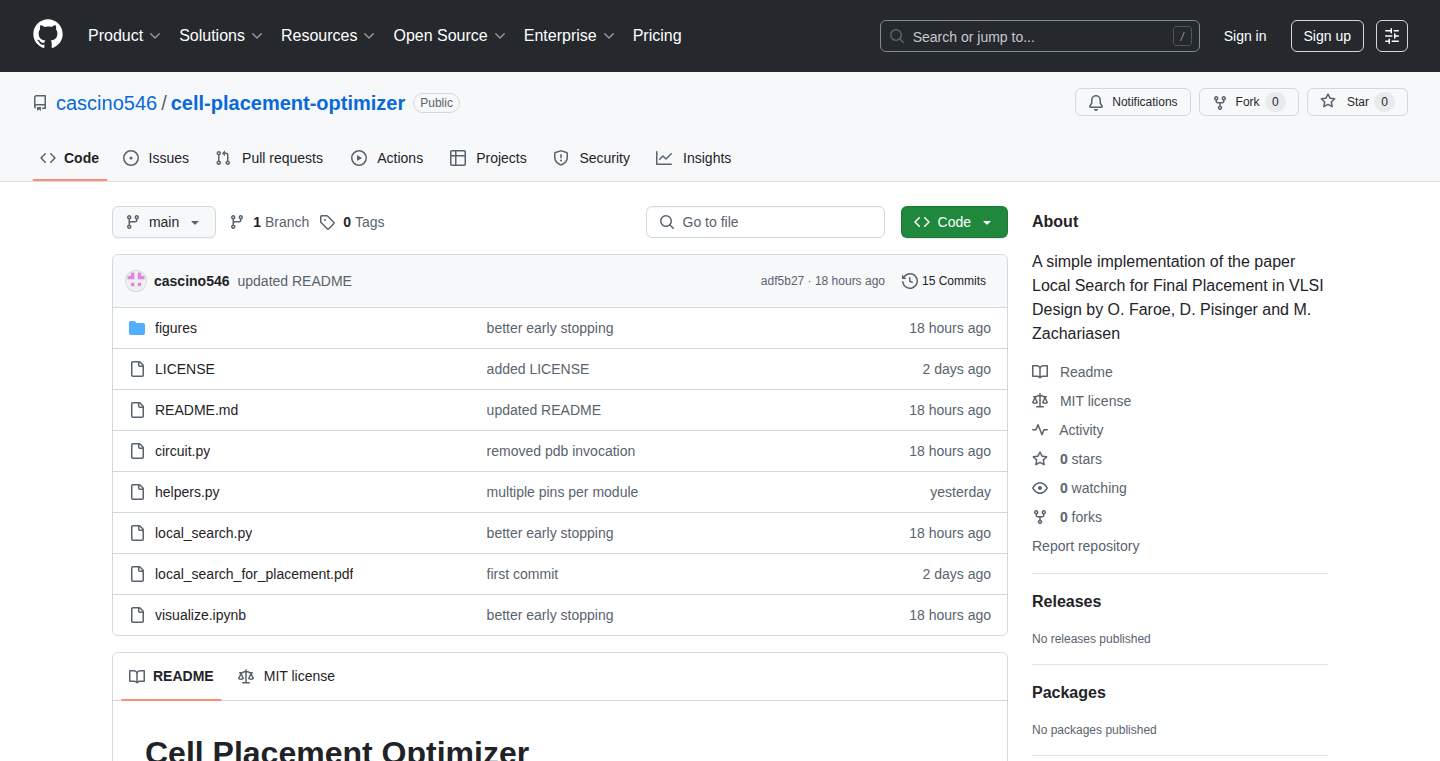
Task: Open 'multiple pins per module' commit message
Action: point(562,492)
